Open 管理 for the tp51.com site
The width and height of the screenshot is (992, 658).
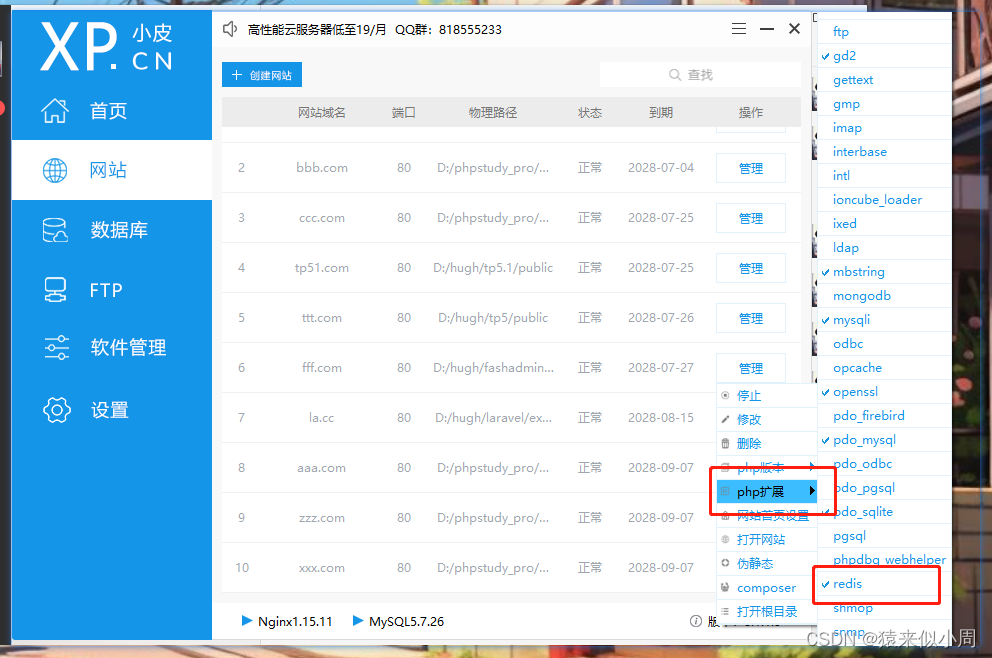click(750, 268)
